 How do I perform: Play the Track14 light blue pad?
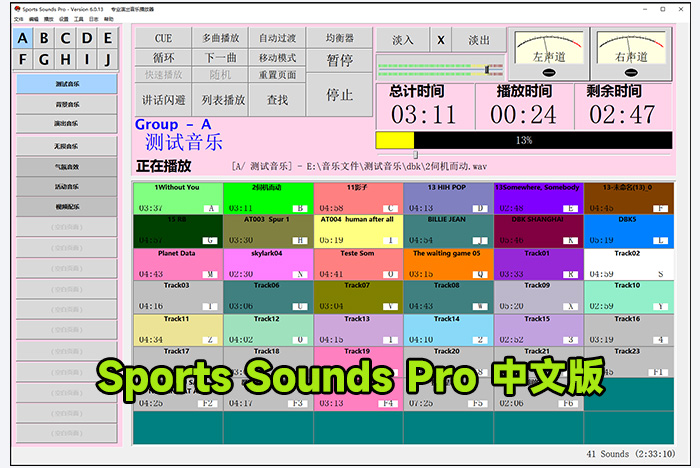[x=448, y=330]
